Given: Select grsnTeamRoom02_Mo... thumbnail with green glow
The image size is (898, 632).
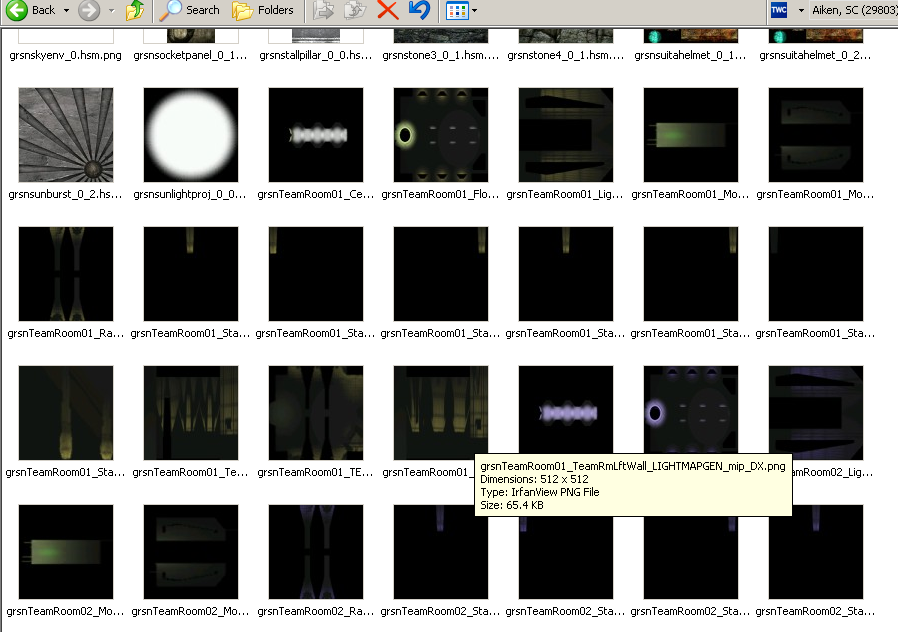Looking at the screenshot, I should pos(66,552).
